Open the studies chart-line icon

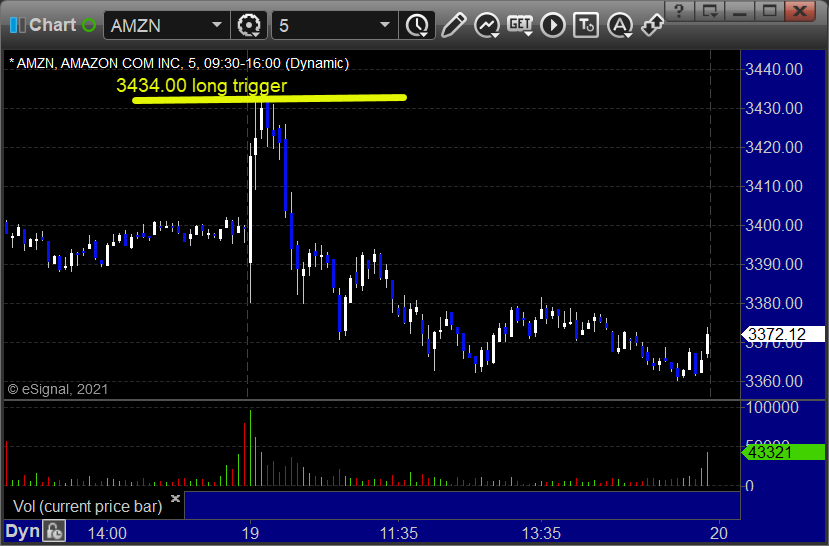tap(486, 25)
